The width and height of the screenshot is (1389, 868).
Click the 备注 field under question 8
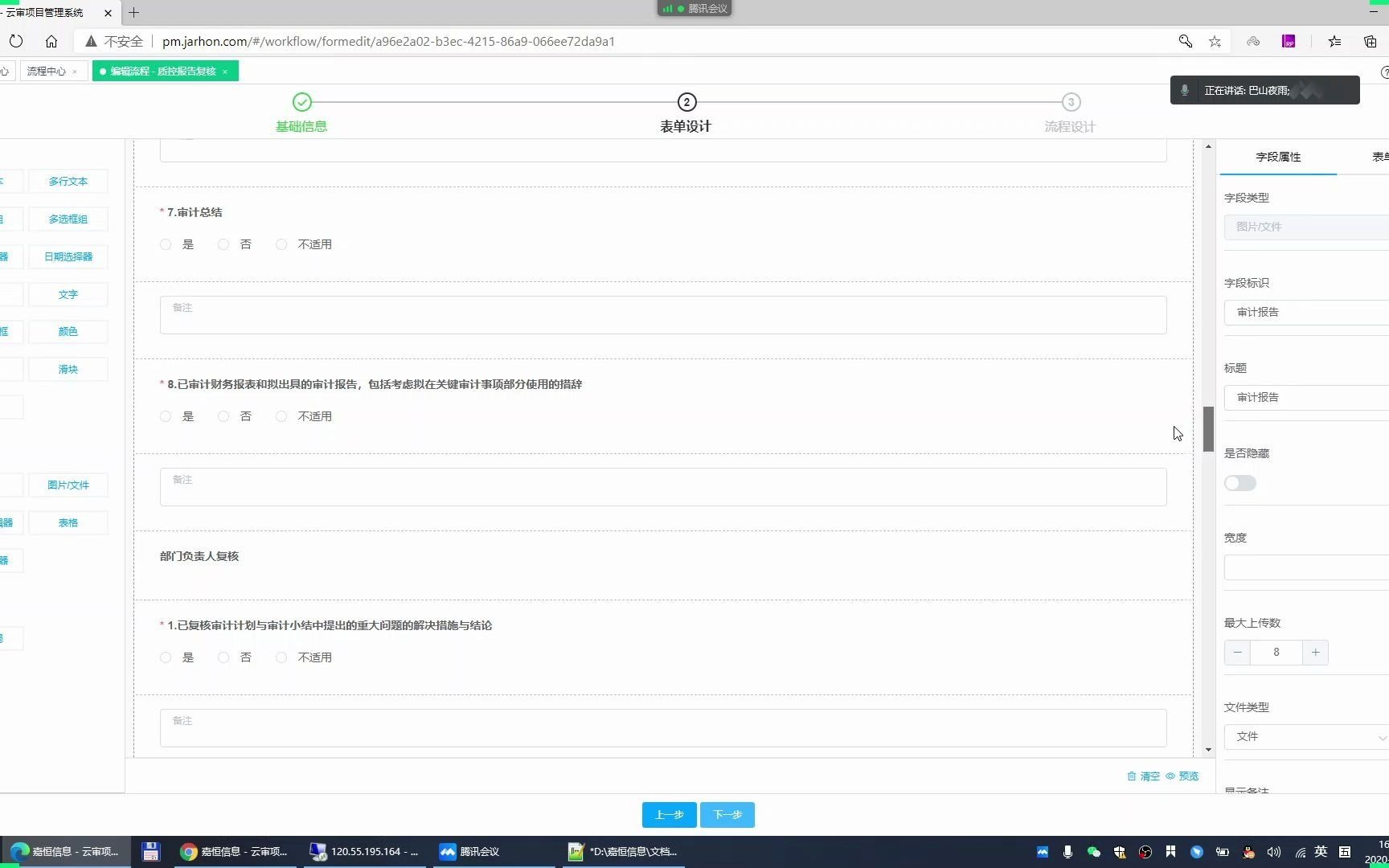tap(663, 487)
